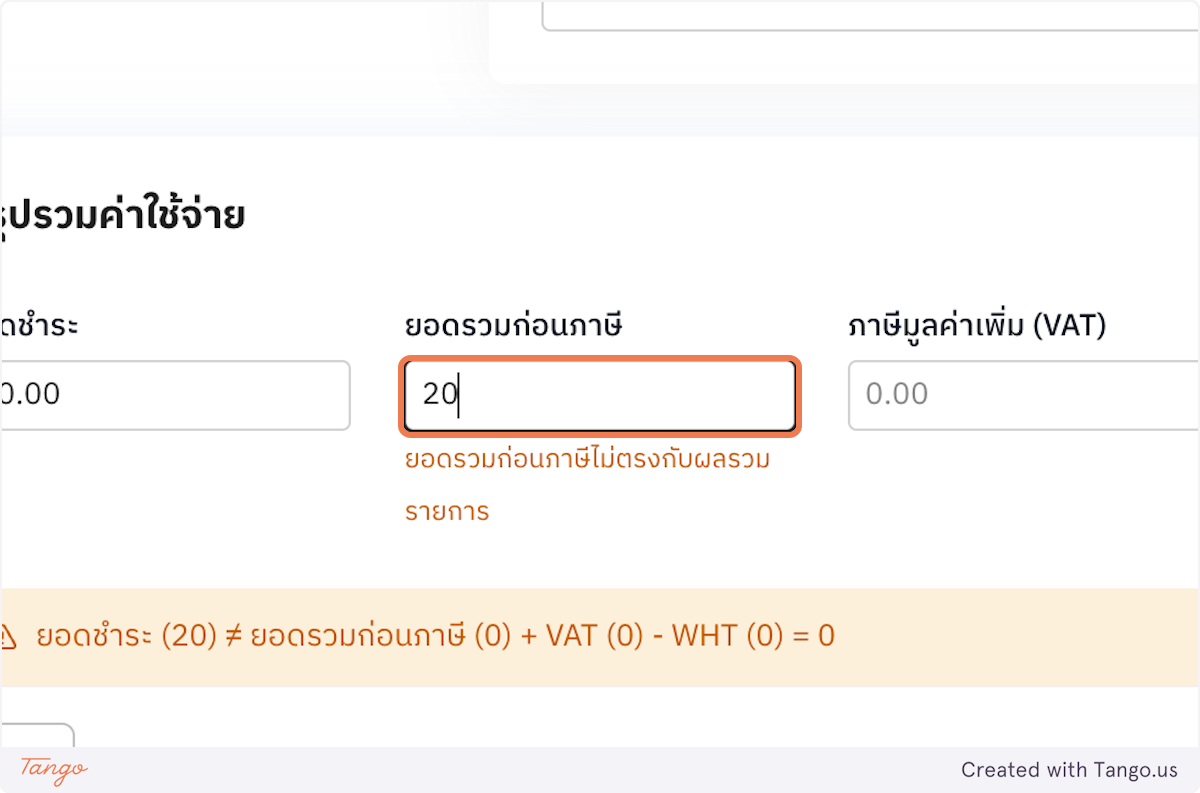Viewport: 1200px width, 793px height.
Task: Open the Created with Tango.us link
Action: click(x=1069, y=770)
